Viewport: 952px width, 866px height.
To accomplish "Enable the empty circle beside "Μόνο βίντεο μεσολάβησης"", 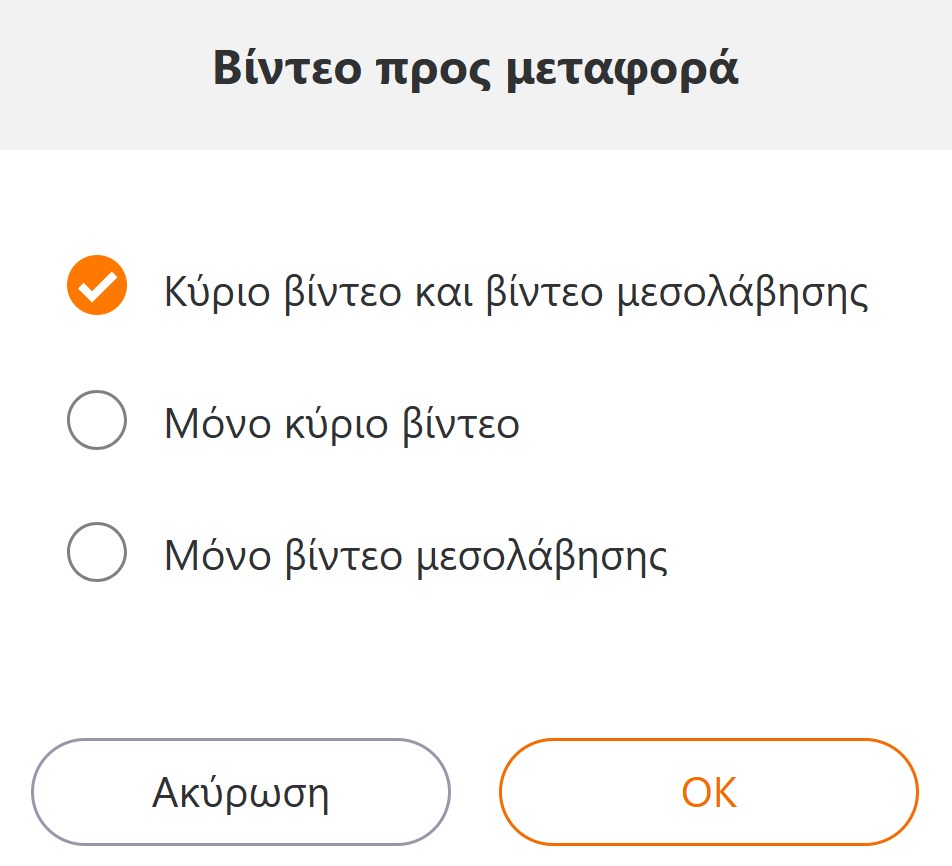I will pos(97,552).
